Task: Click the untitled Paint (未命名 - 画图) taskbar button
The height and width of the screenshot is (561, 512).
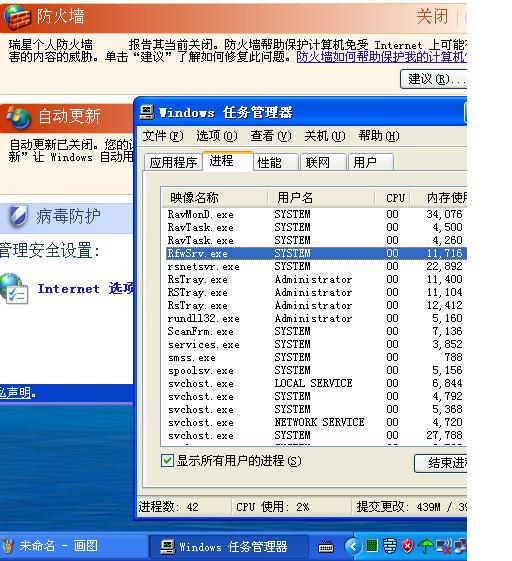Action: tap(73, 546)
